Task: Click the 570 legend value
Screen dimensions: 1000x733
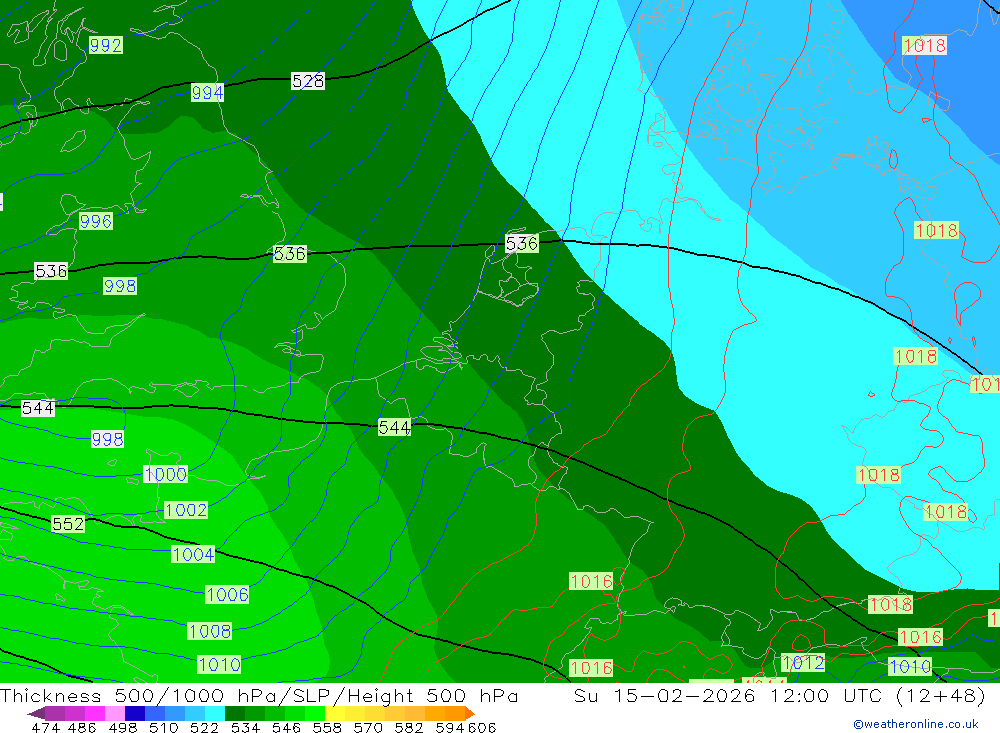Action: 367,727
